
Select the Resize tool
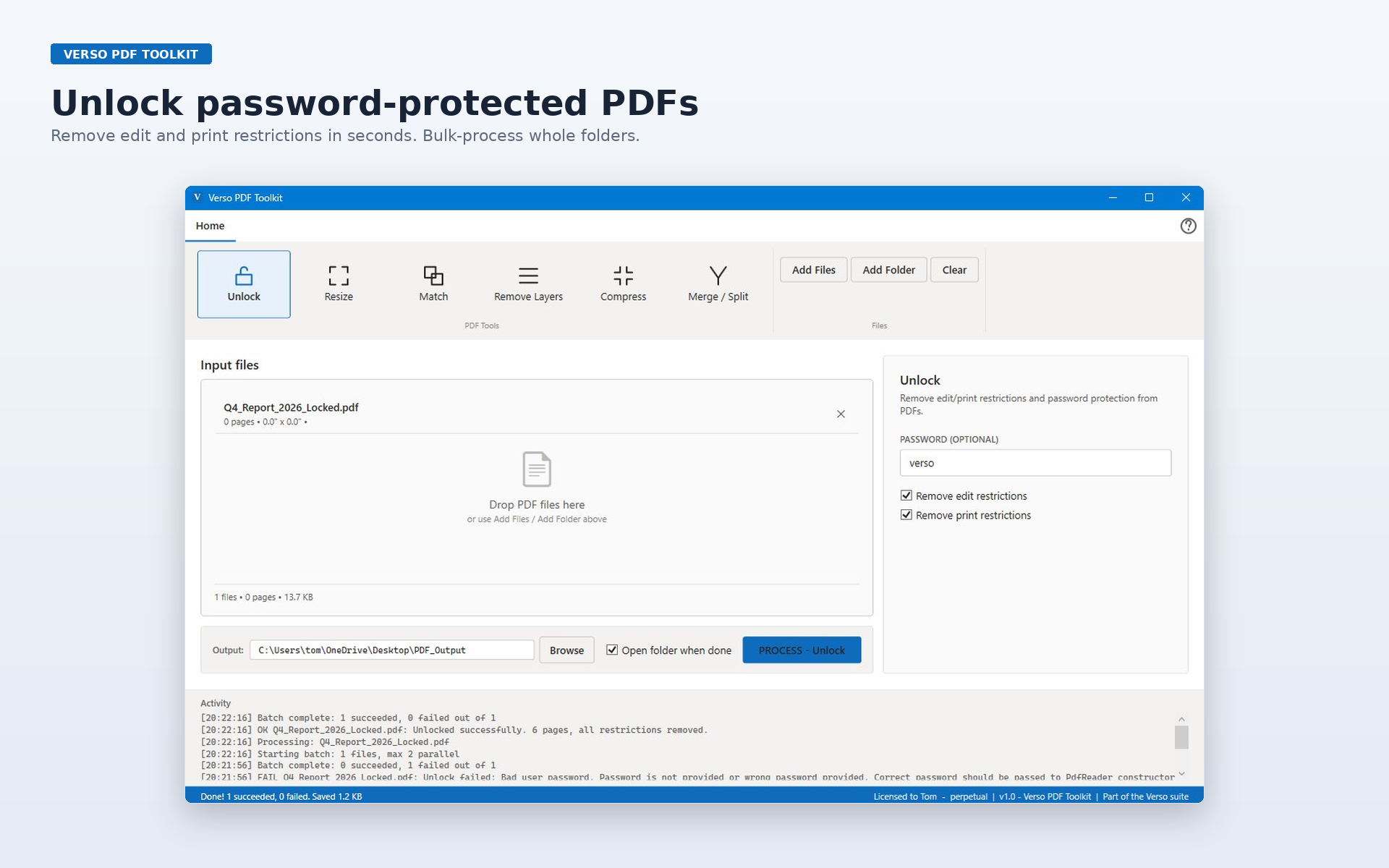339,284
